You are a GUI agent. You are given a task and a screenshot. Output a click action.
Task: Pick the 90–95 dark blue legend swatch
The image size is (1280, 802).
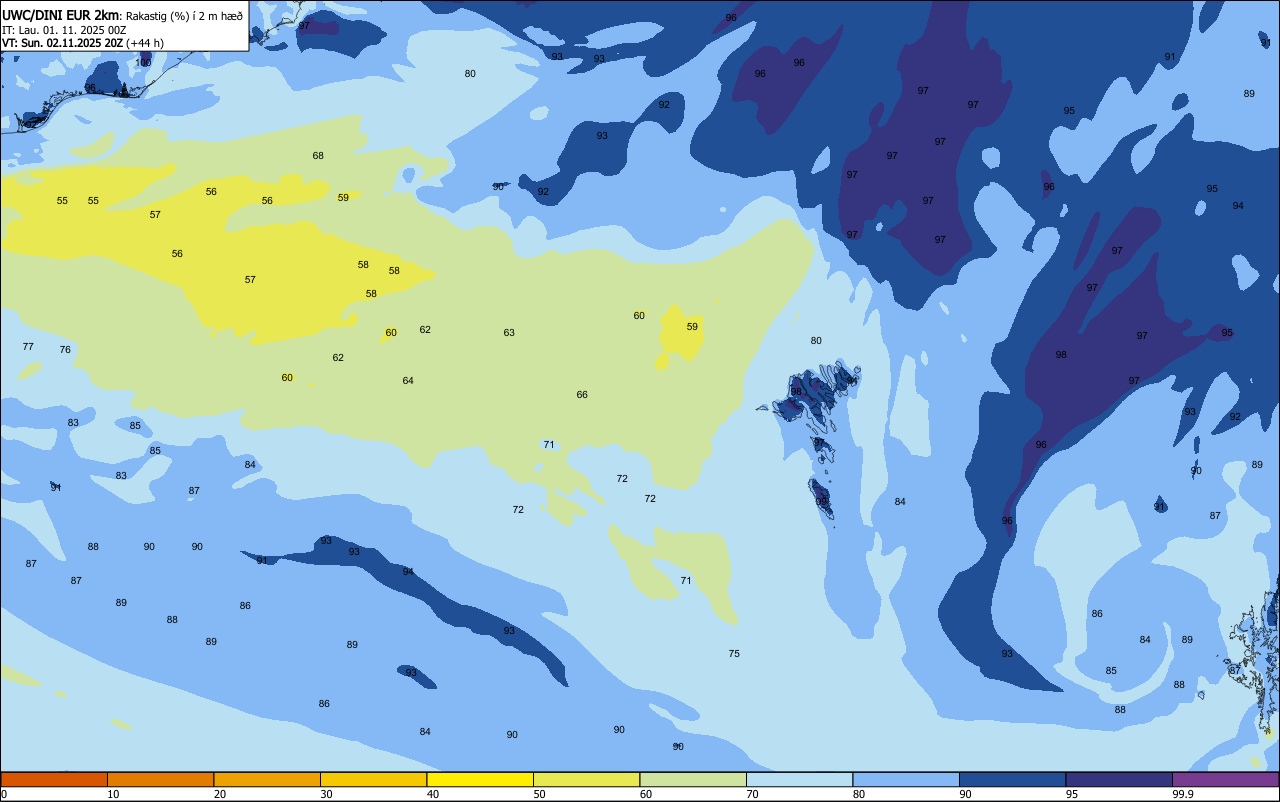(1012, 779)
